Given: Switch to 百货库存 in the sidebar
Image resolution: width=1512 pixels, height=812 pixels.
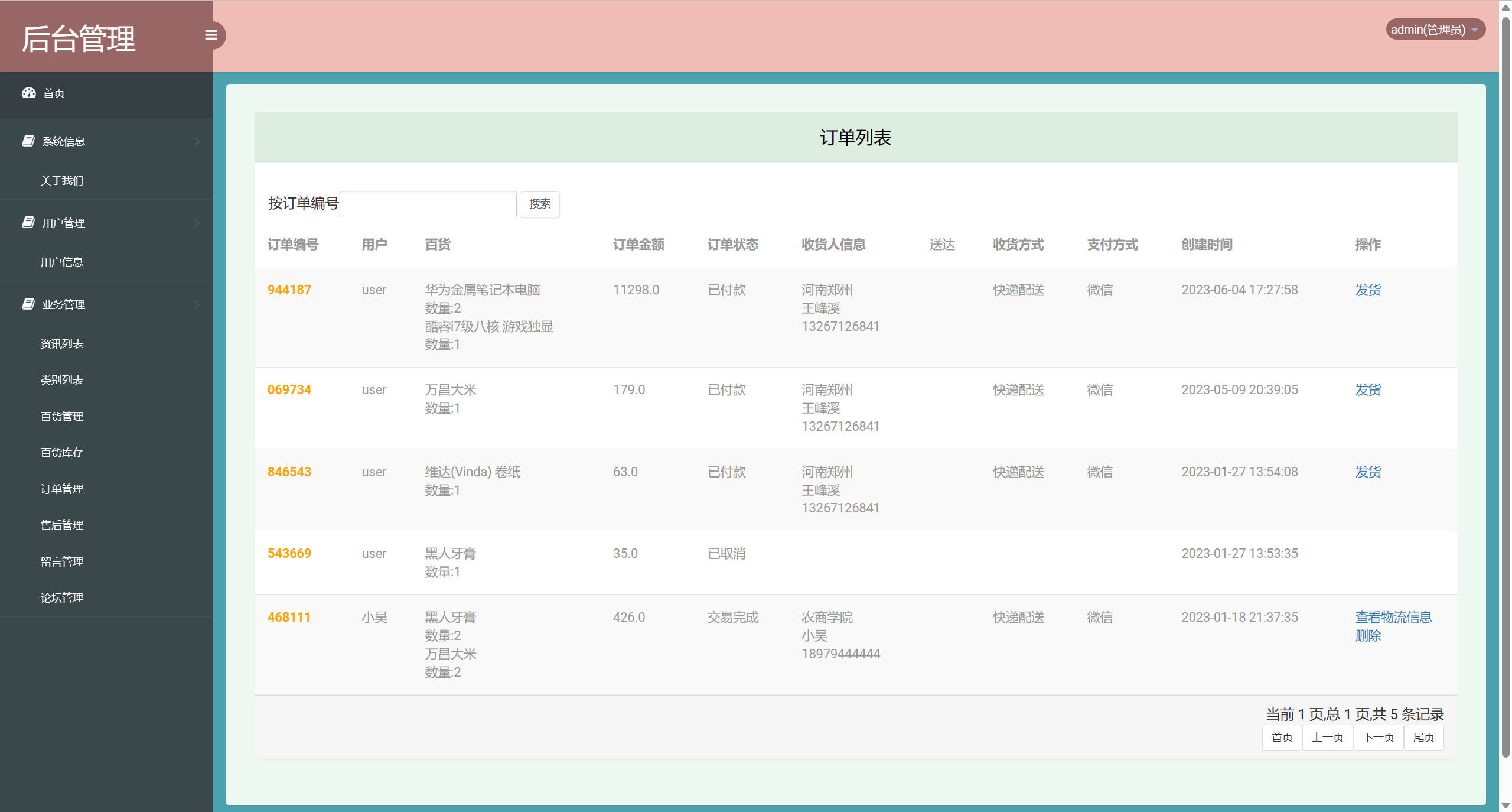Looking at the screenshot, I should click(61, 452).
